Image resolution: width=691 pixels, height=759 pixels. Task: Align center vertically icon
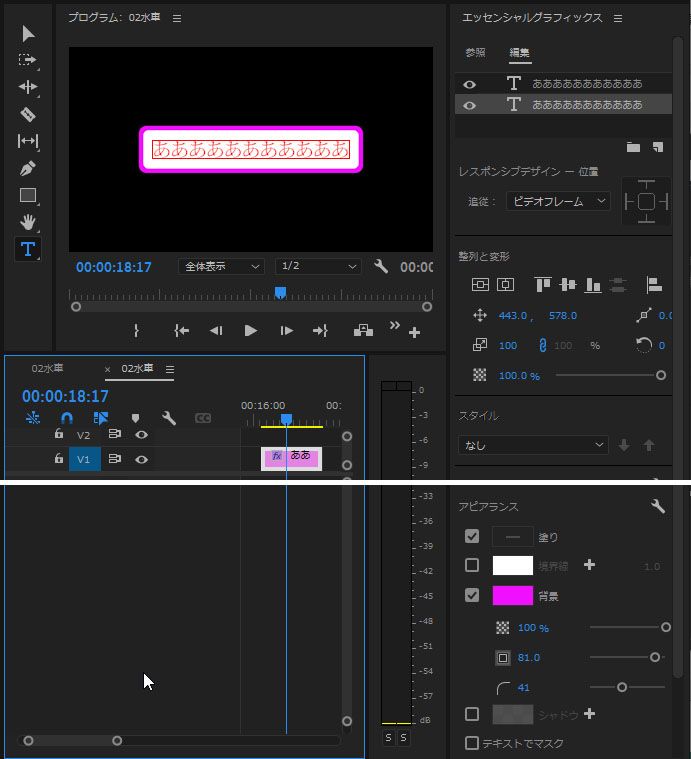(x=480, y=285)
